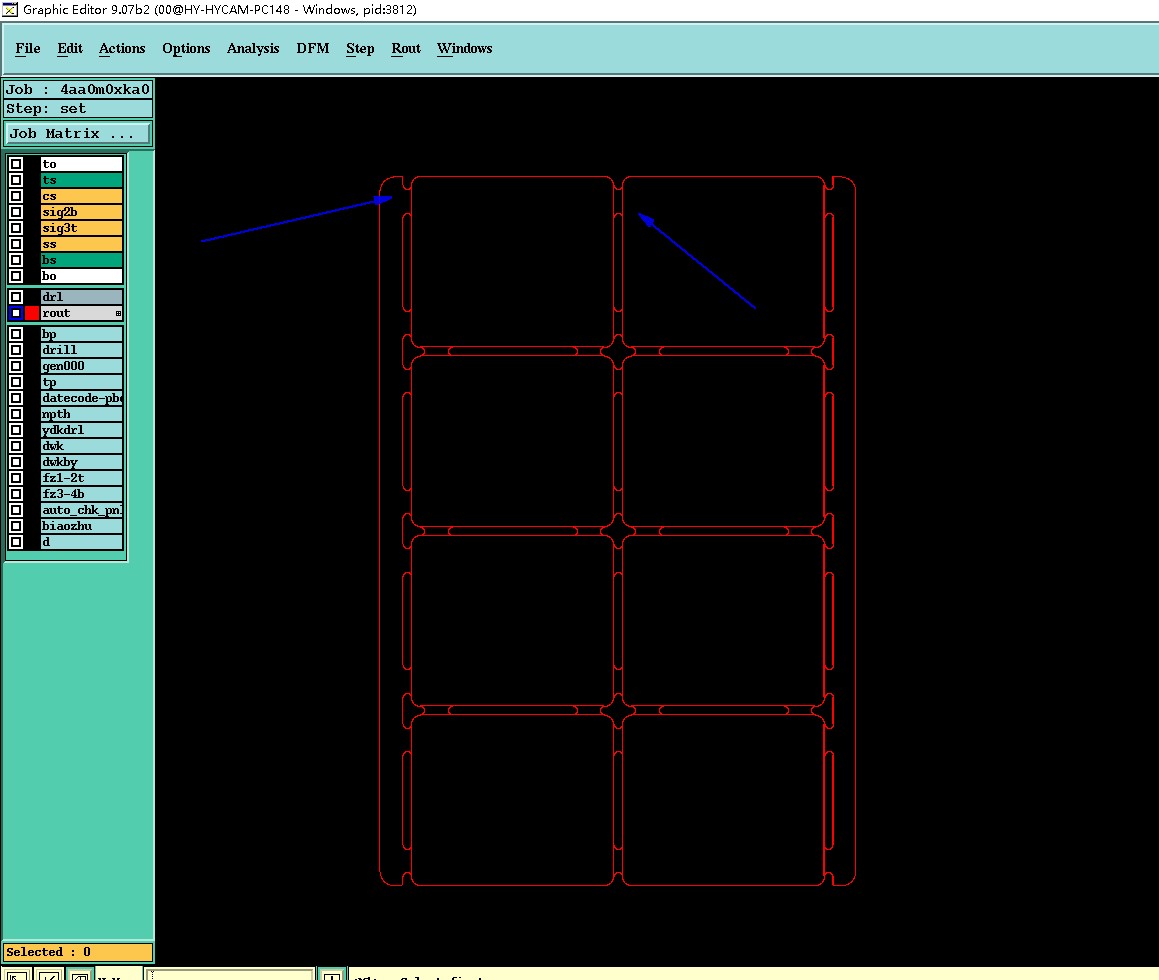Toggle the checkbox for layer sig3t
The width and height of the screenshot is (1159, 980).
coord(16,228)
